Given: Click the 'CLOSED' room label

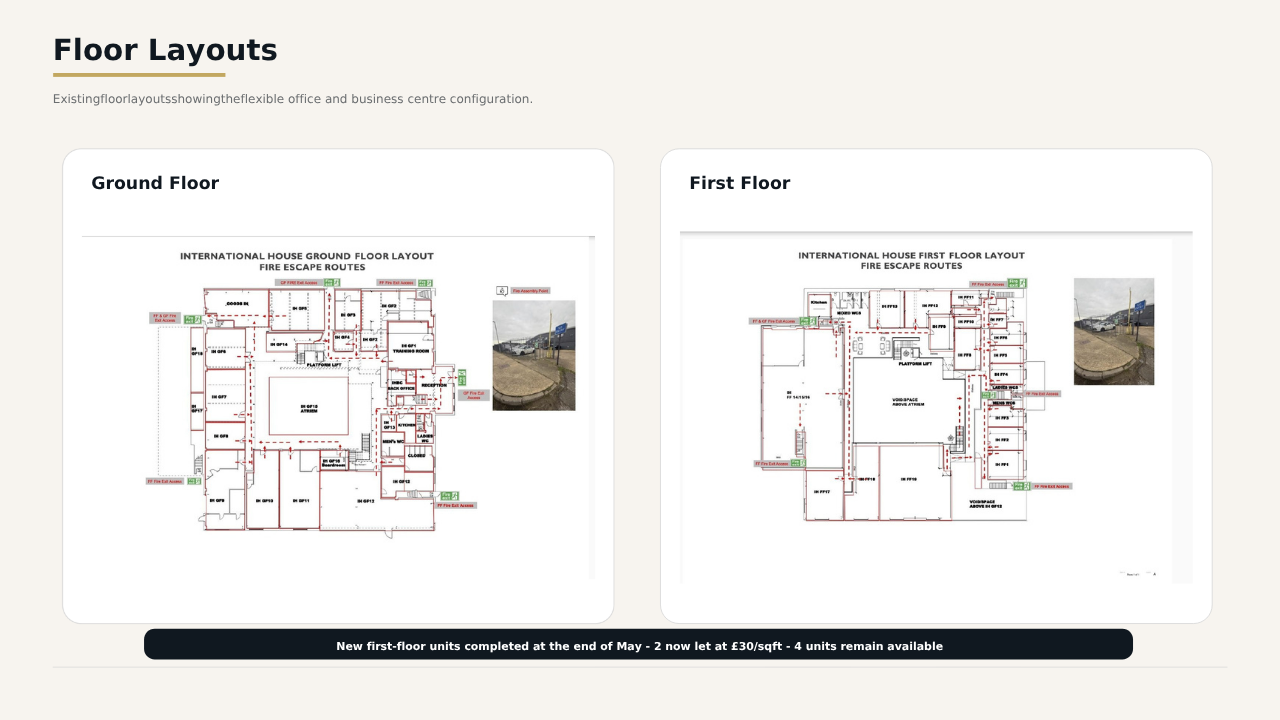Looking at the screenshot, I should (416, 455).
